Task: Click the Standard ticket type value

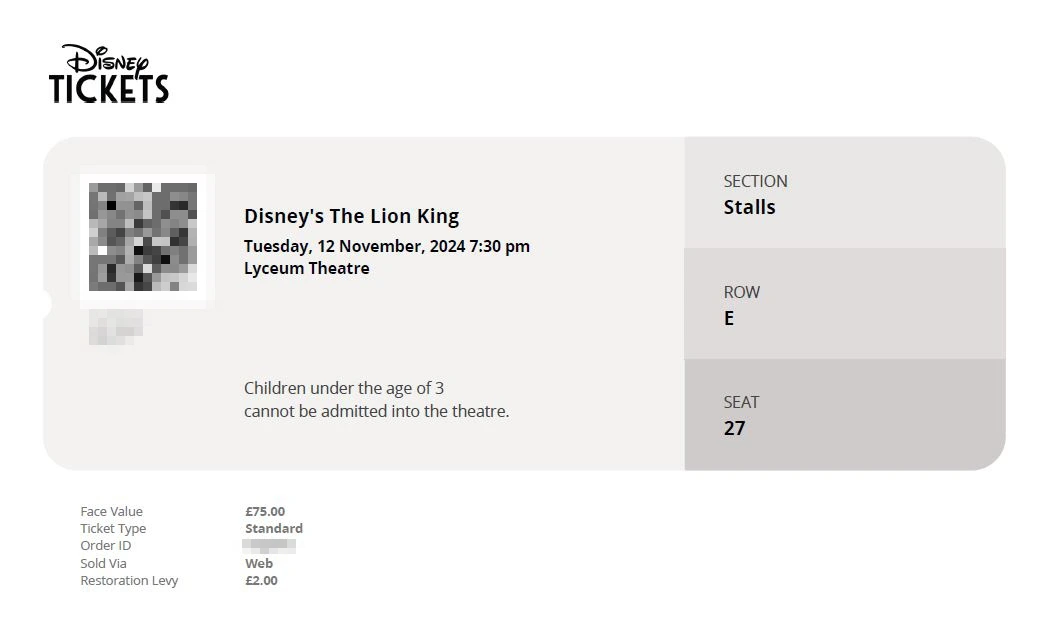Action: 274,528
